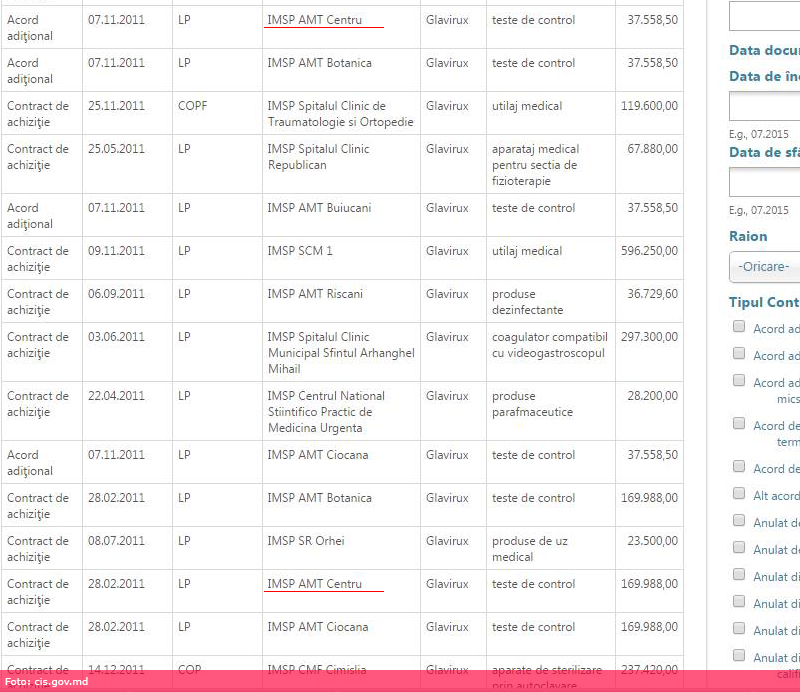Click IMSP AMT Riscani institution cell
This screenshot has width=800, height=692.
point(315,294)
